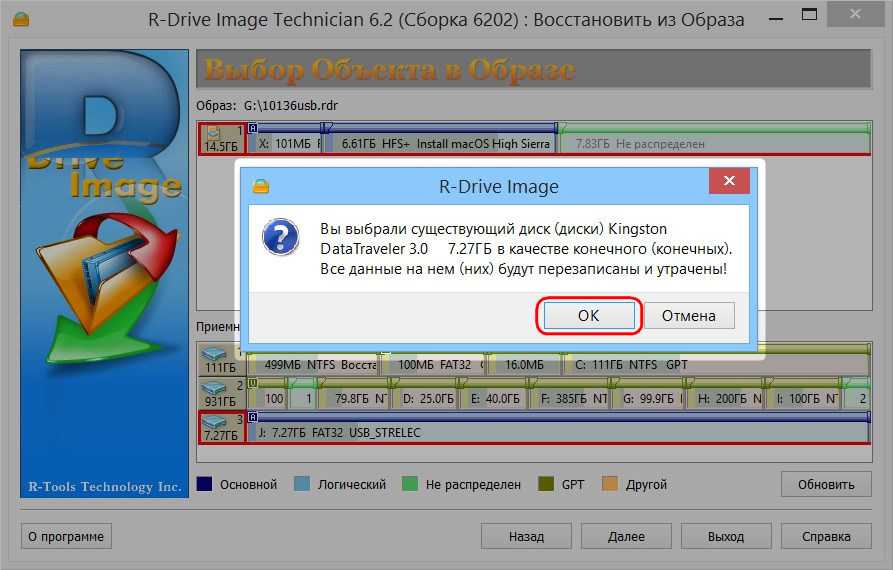Select the C: 111ГБ NTFS partition

(715, 365)
